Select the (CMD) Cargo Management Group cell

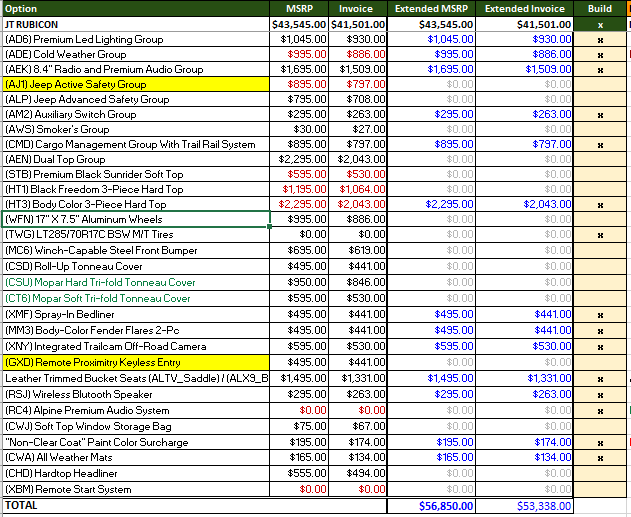(x=136, y=144)
